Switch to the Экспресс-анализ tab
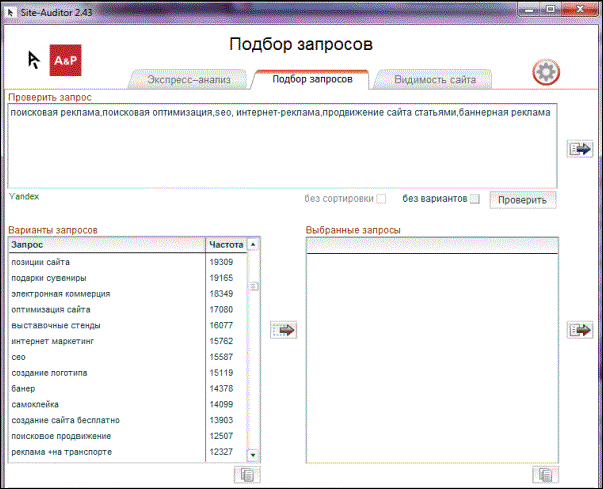Screen dimensions: 603x489 coord(188,80)
